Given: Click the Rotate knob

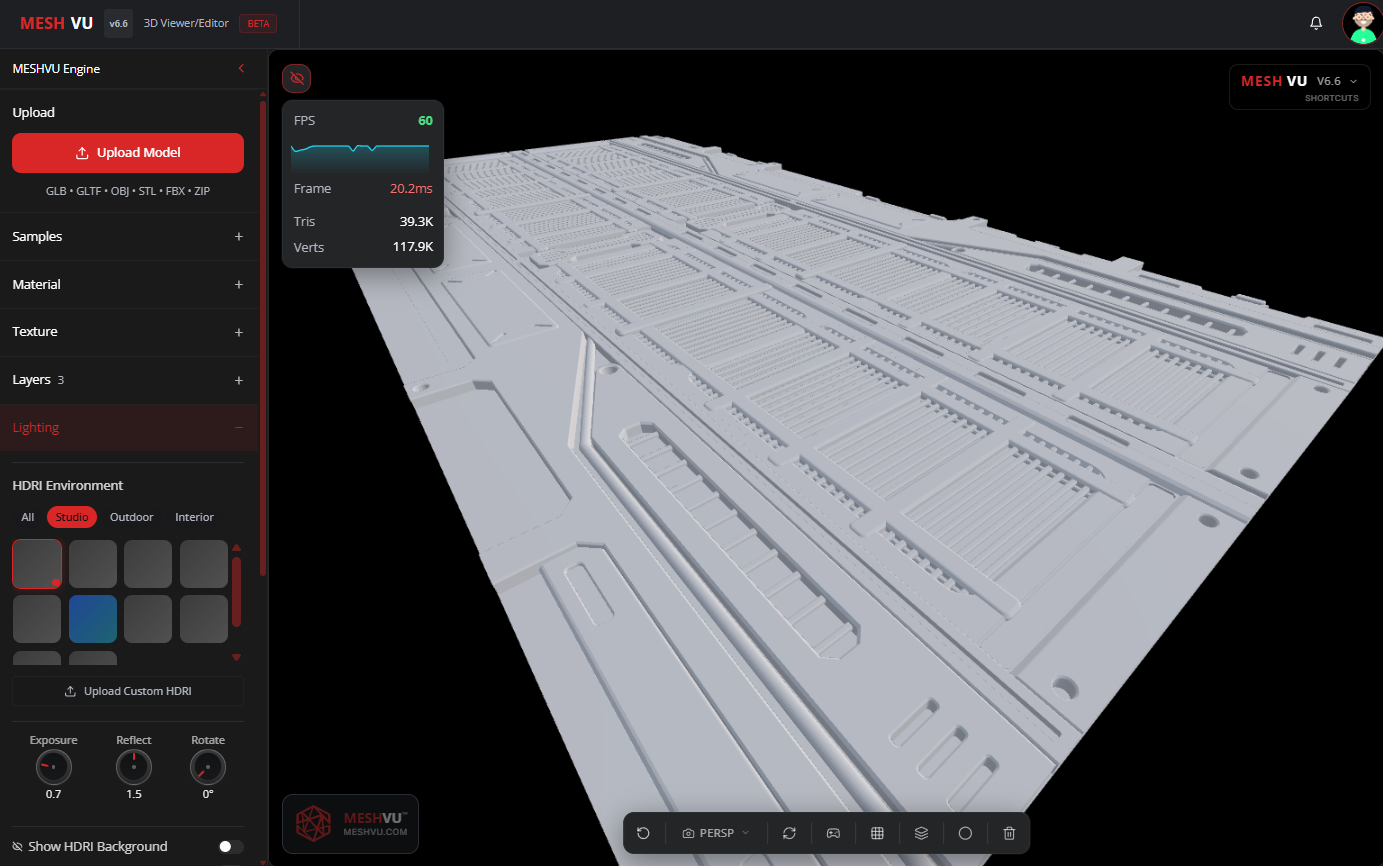Looking at the screenshot, I should 208,768.
